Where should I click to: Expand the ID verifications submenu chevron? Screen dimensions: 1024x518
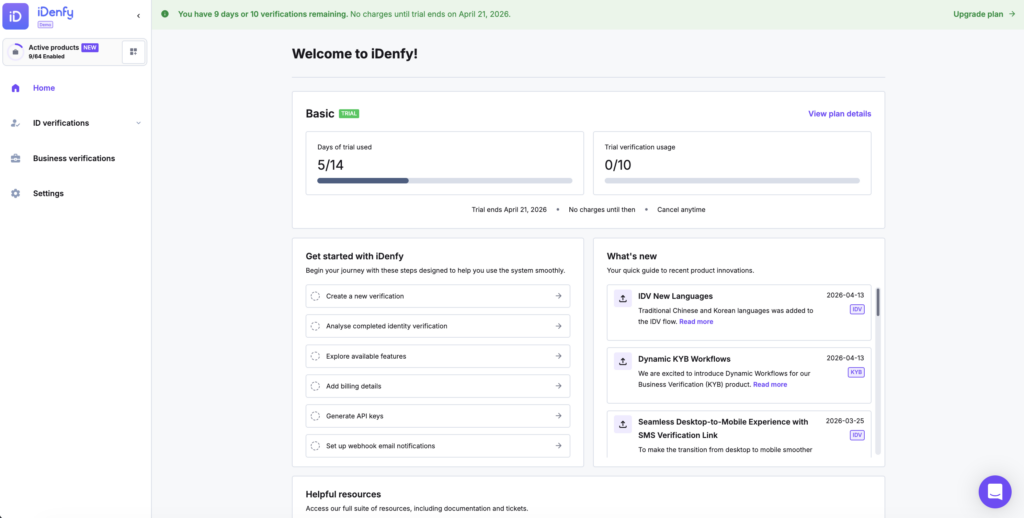coord(138,123)
